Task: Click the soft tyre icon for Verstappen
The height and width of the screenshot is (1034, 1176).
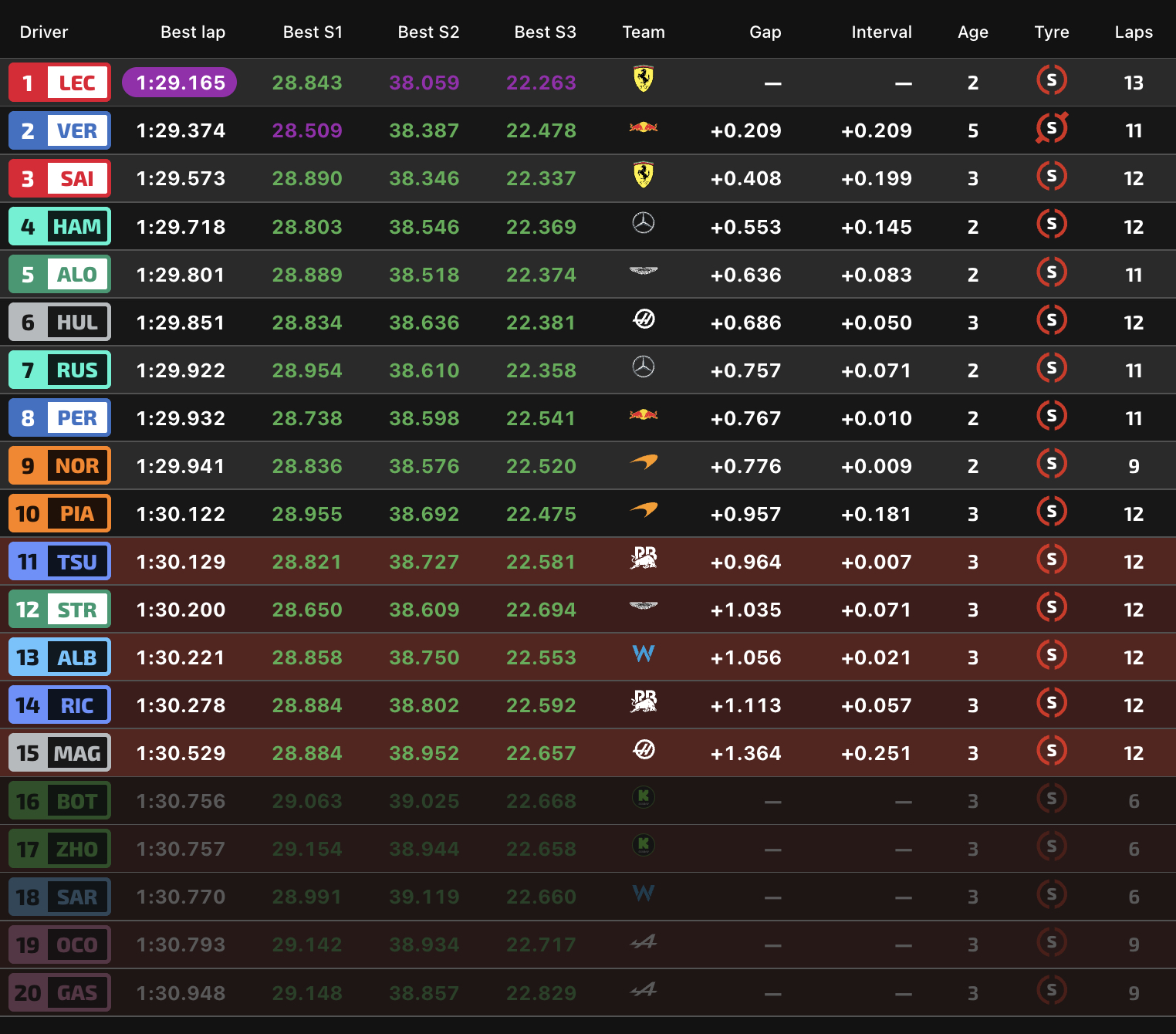Action: pyautogui.click(x=1051, y=128)
